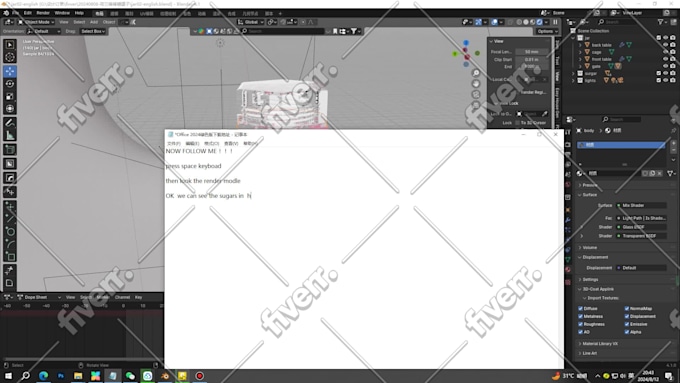Toggle NormalMap import texture checkbox
The image size is (680, 383).
tap(627, 308)
